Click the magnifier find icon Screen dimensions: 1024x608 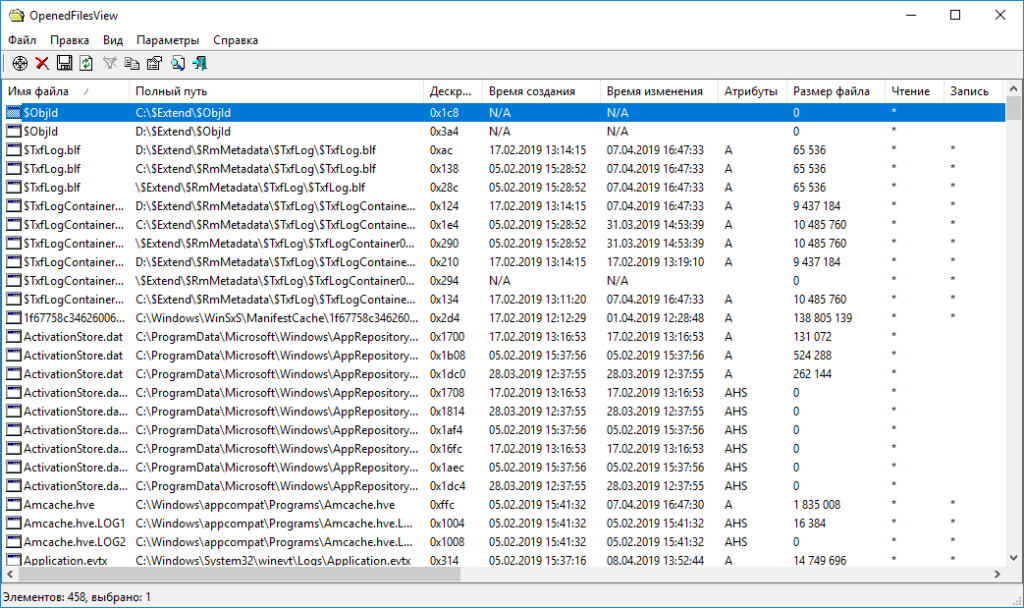pos(178,64)
